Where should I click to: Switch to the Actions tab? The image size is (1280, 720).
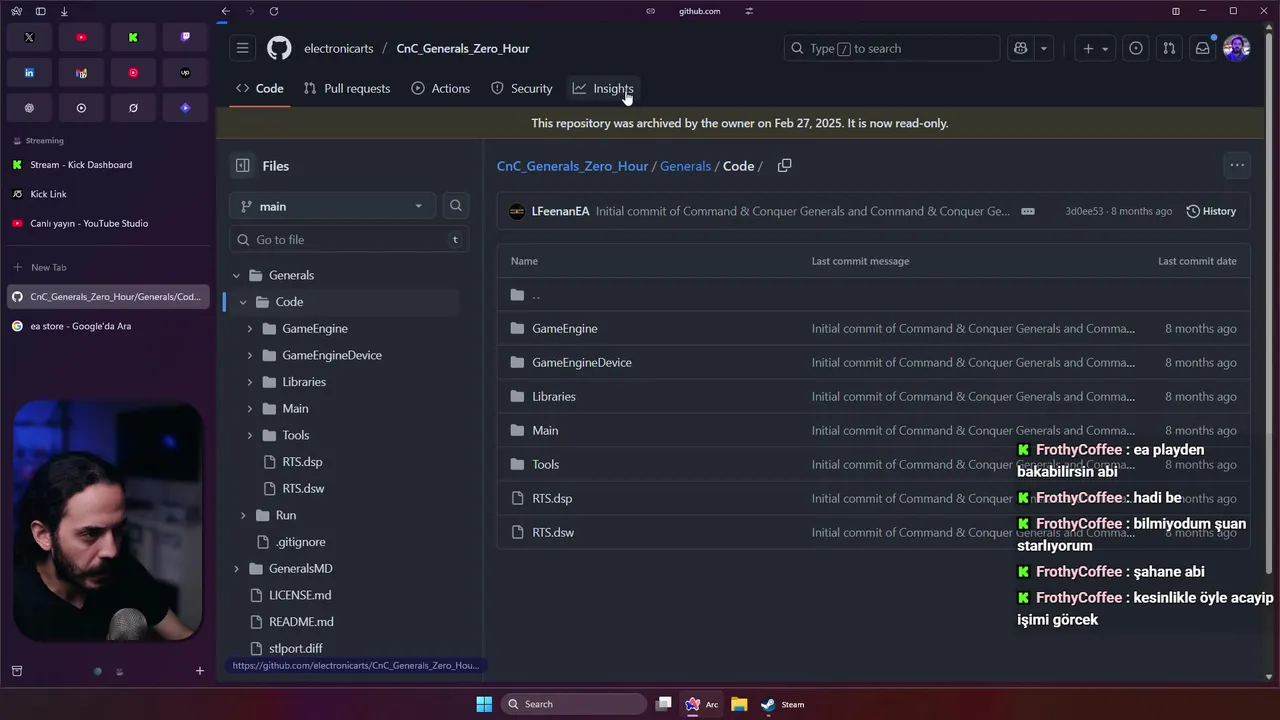click(x=441, y=88)
